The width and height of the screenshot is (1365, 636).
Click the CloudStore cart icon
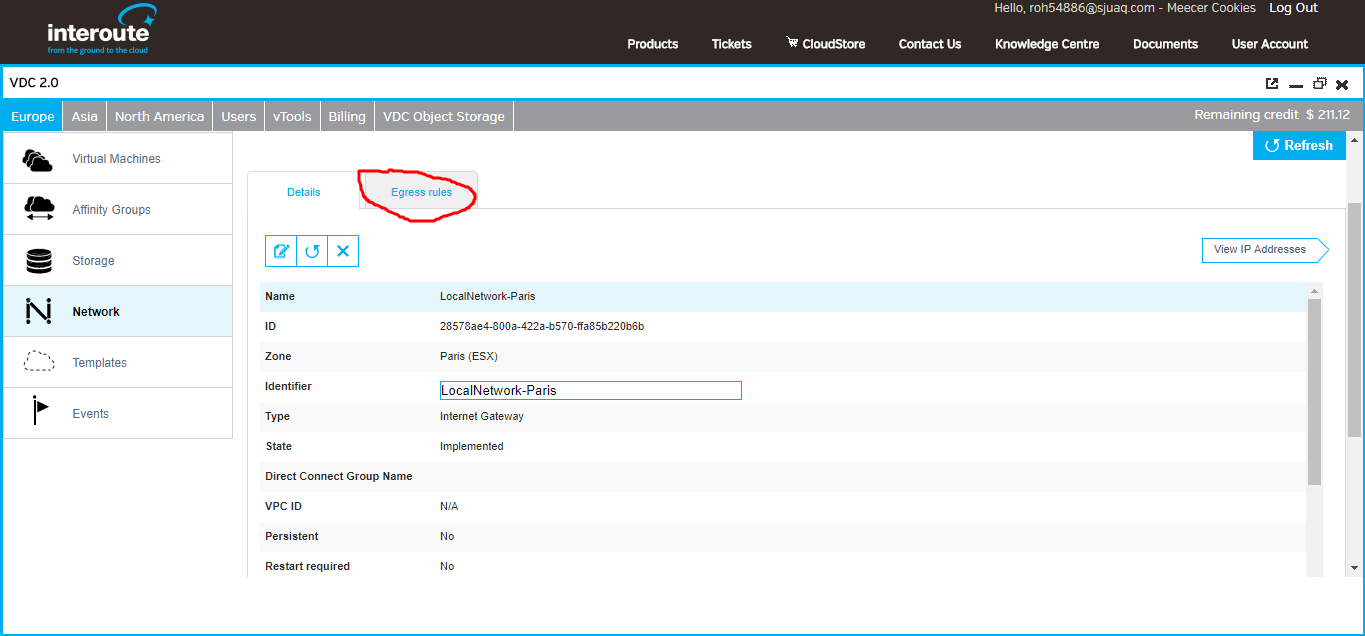[792, 43]
